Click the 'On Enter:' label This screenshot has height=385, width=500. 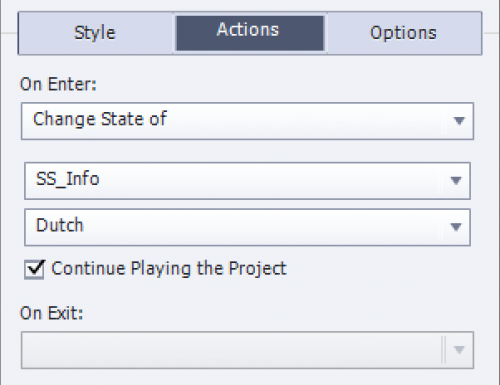(x=58, y=84)
